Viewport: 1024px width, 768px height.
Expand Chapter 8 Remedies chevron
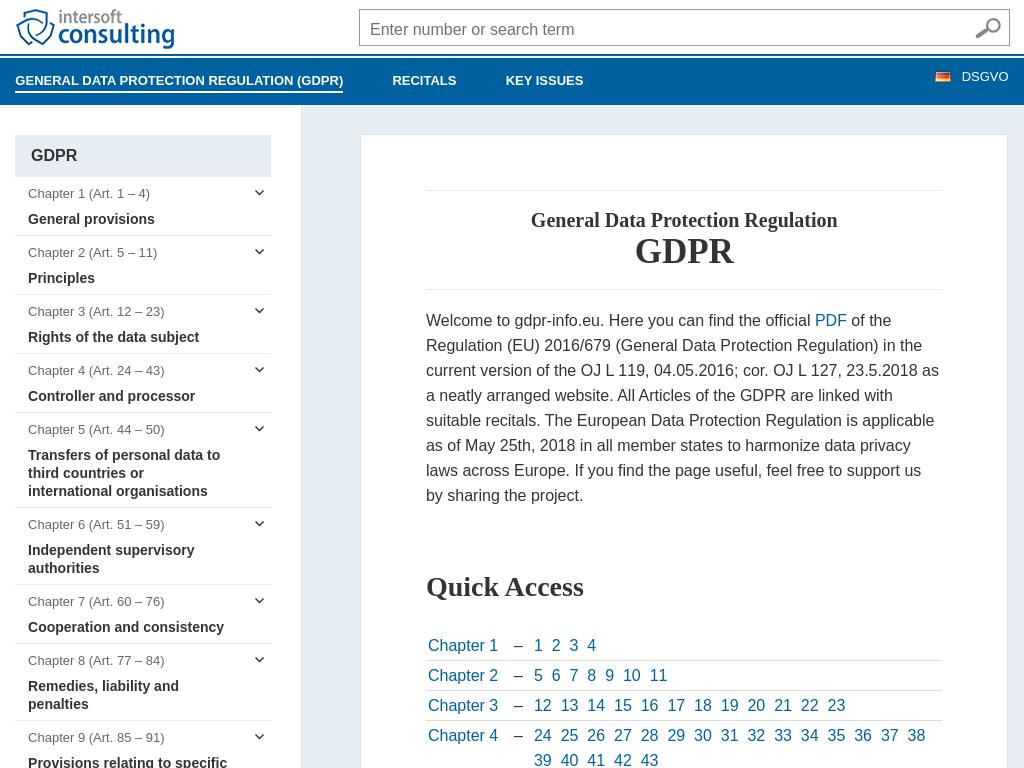[259, 660]
